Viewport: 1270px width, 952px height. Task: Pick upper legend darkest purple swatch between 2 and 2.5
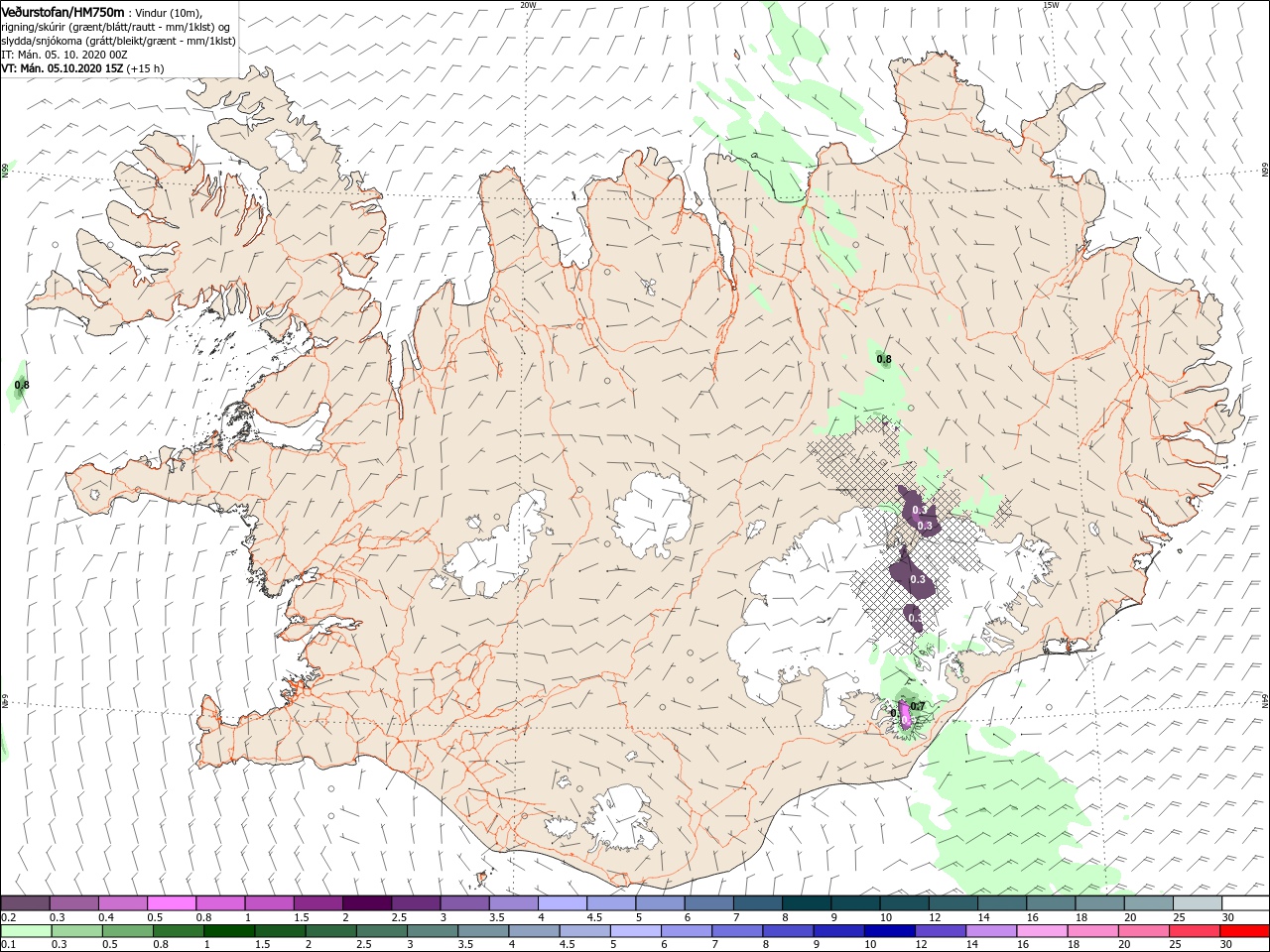click(366, 903)
